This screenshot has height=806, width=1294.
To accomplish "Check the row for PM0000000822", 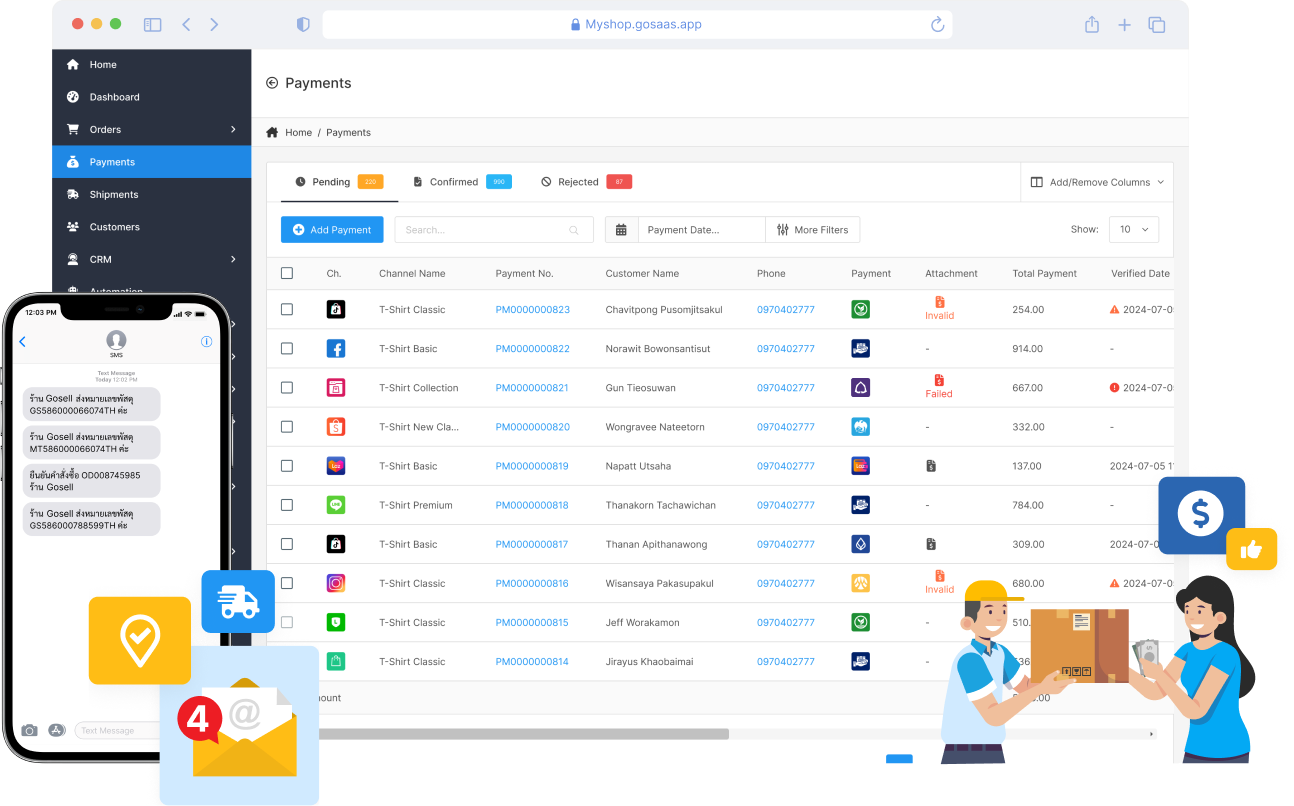I will 287,349.
